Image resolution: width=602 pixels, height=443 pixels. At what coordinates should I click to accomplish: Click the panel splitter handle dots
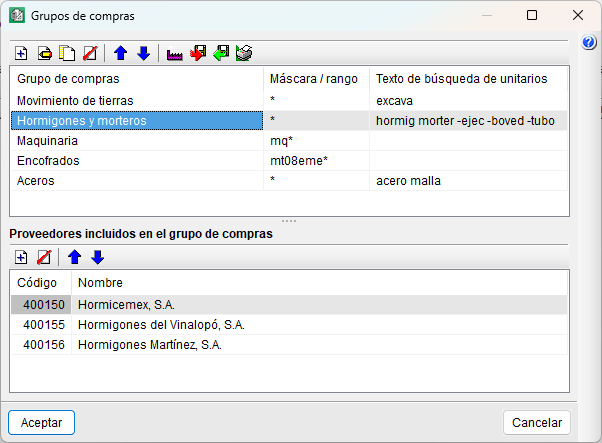[x=289, y=221]
